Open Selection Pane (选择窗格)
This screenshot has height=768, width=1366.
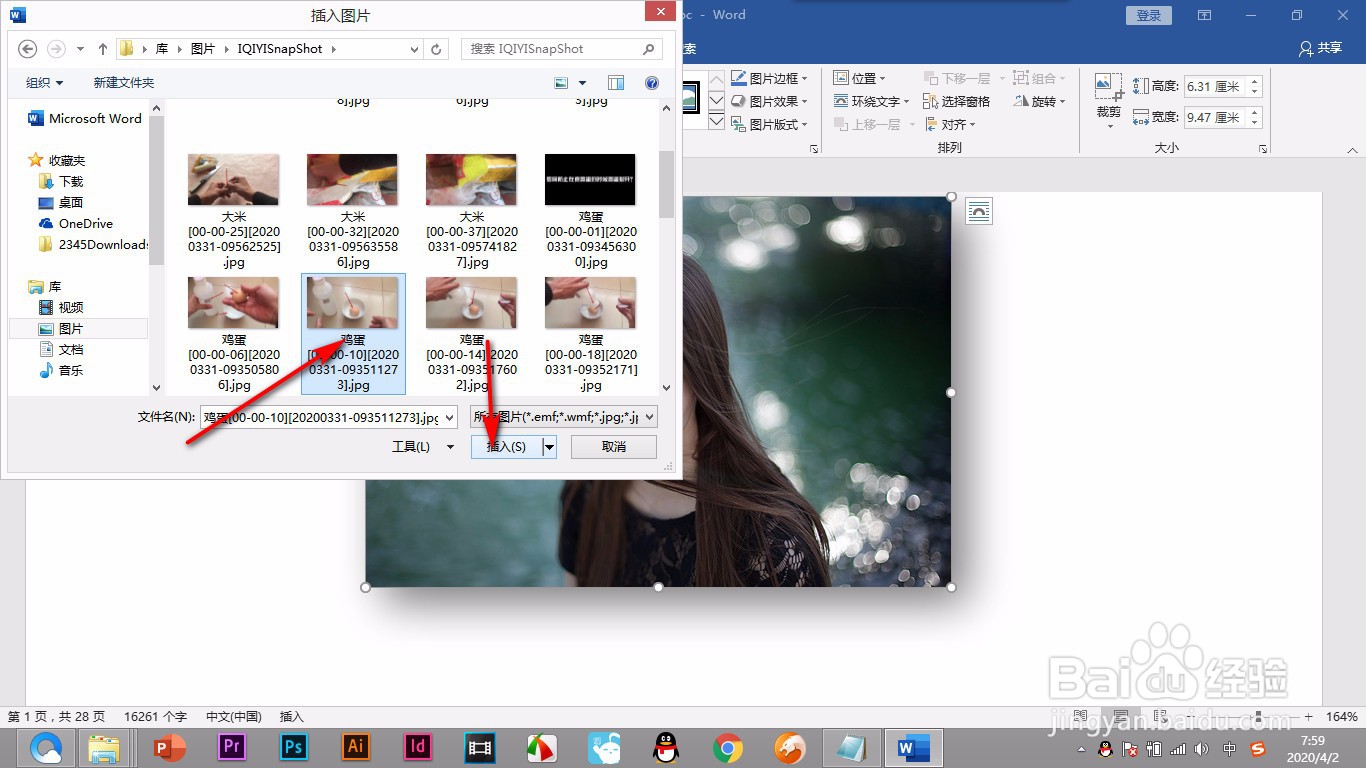coord(955,101)
